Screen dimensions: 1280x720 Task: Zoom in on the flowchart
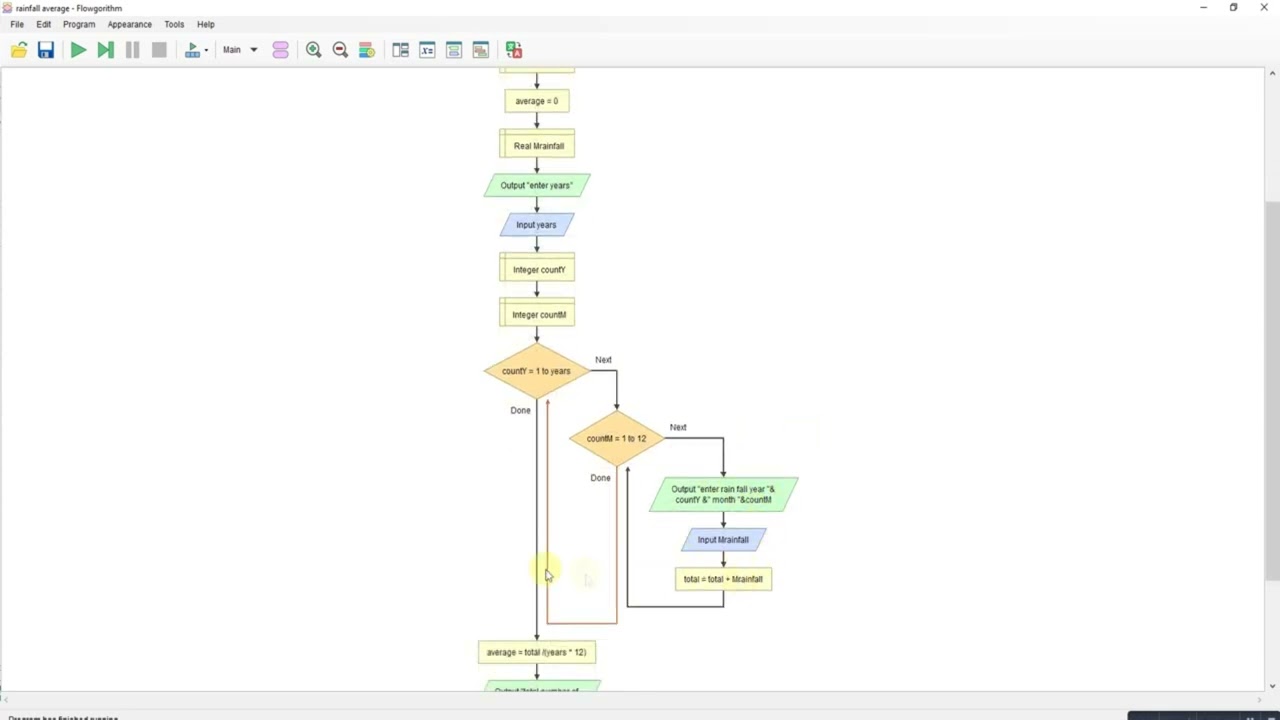pyautogui.click(x=313, y=50)
